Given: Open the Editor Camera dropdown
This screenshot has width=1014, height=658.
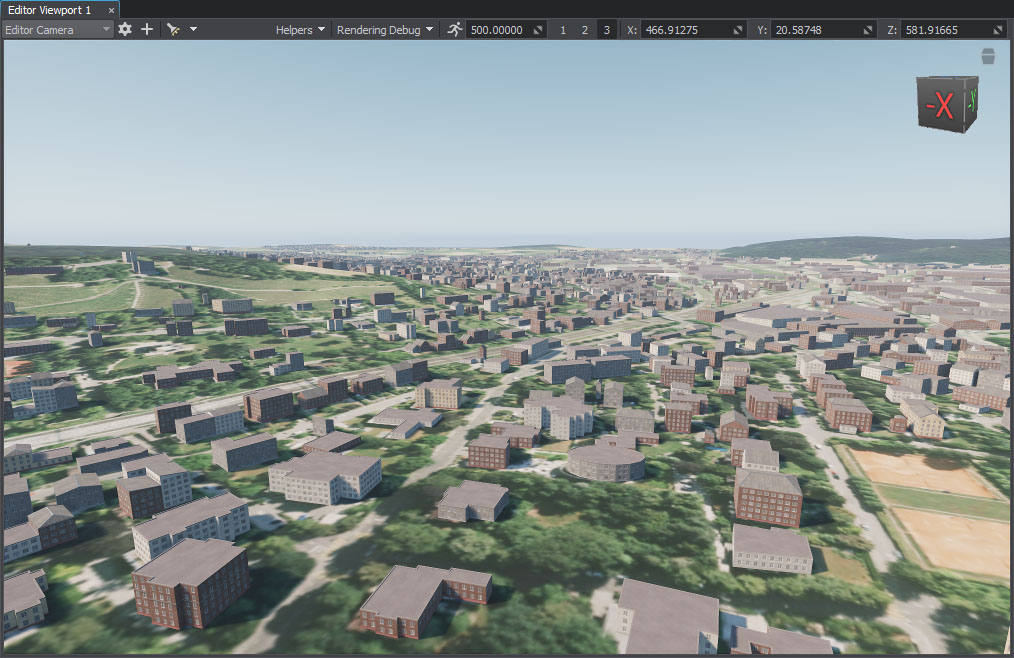Looking at the screenshot, I should coord(58,30).
